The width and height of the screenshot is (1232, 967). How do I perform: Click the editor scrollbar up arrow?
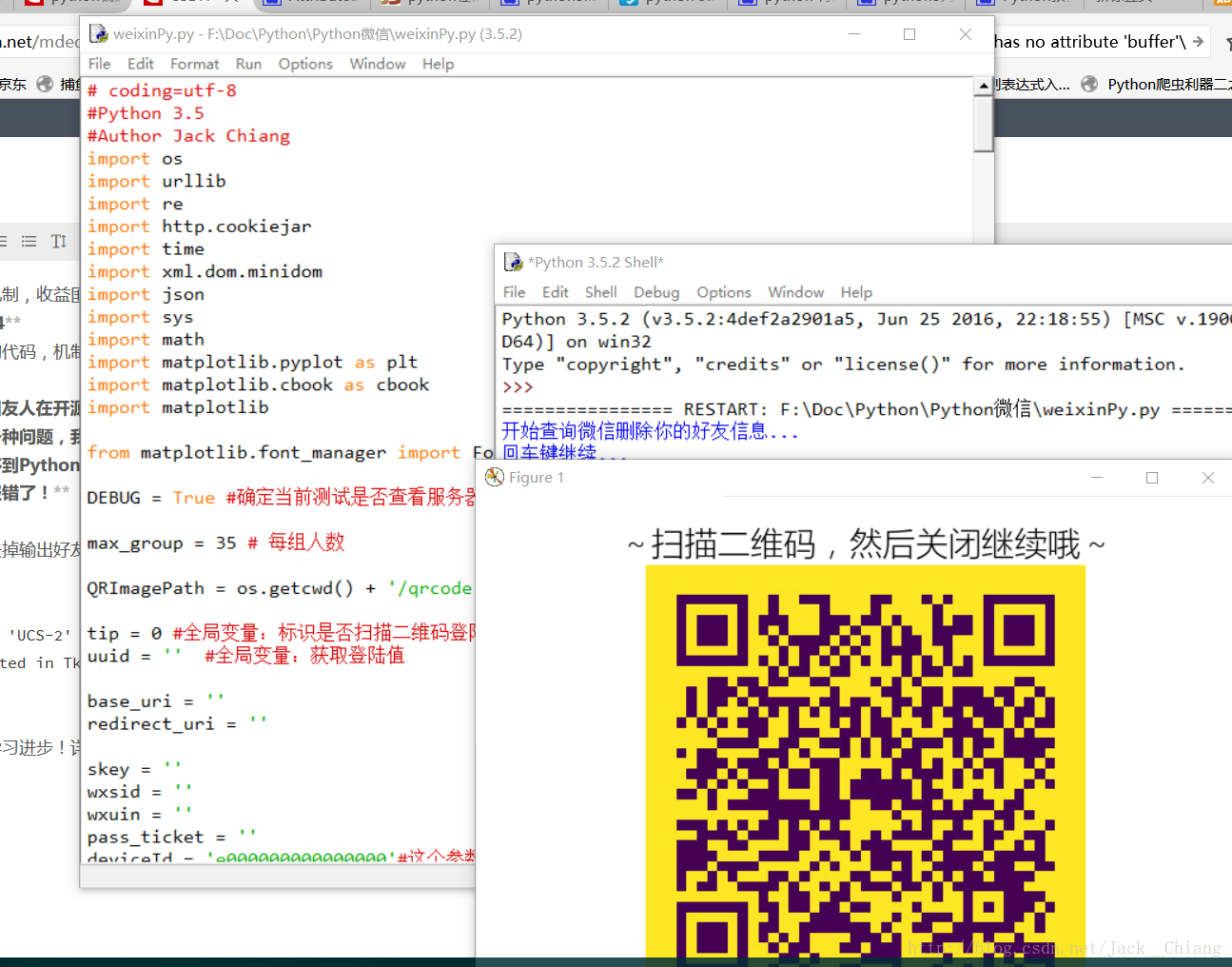[x=984, y=86]
